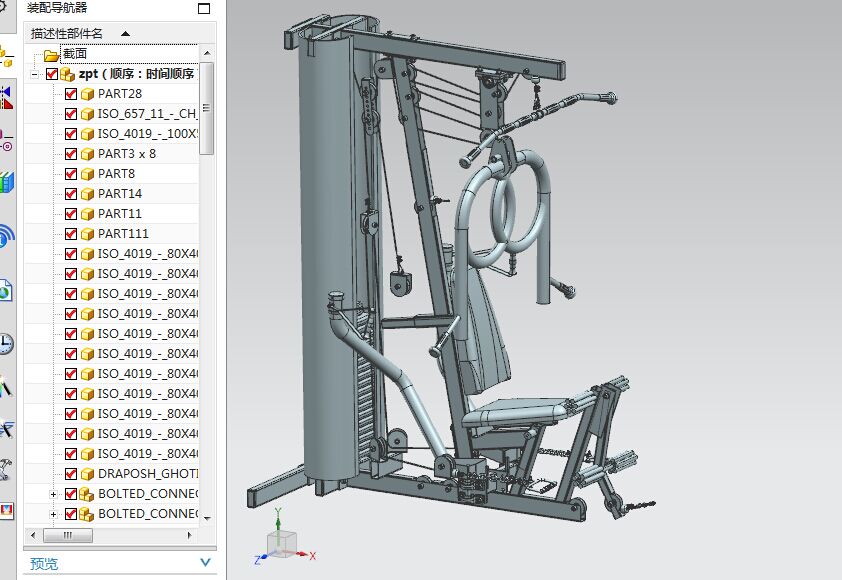
Task: Click the navigator scroll up arrow
Action: [207, 53]
